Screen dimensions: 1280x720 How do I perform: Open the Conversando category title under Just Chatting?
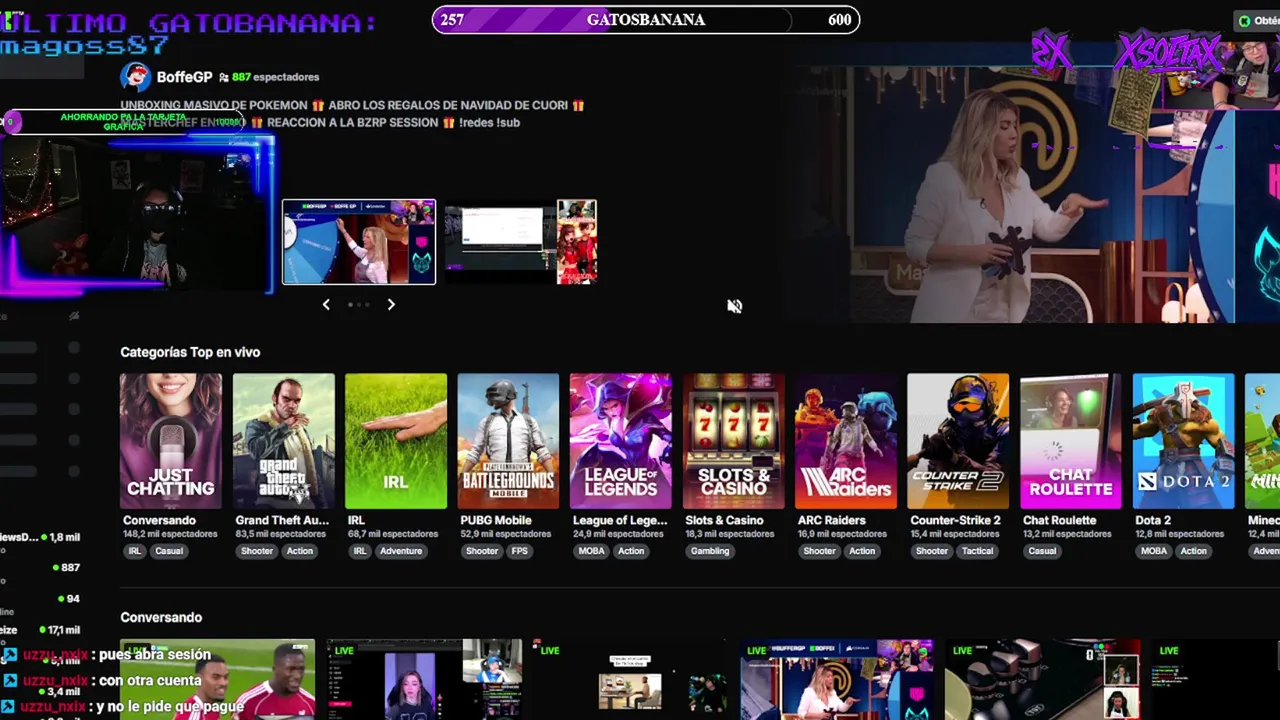[x=159, y=520]
